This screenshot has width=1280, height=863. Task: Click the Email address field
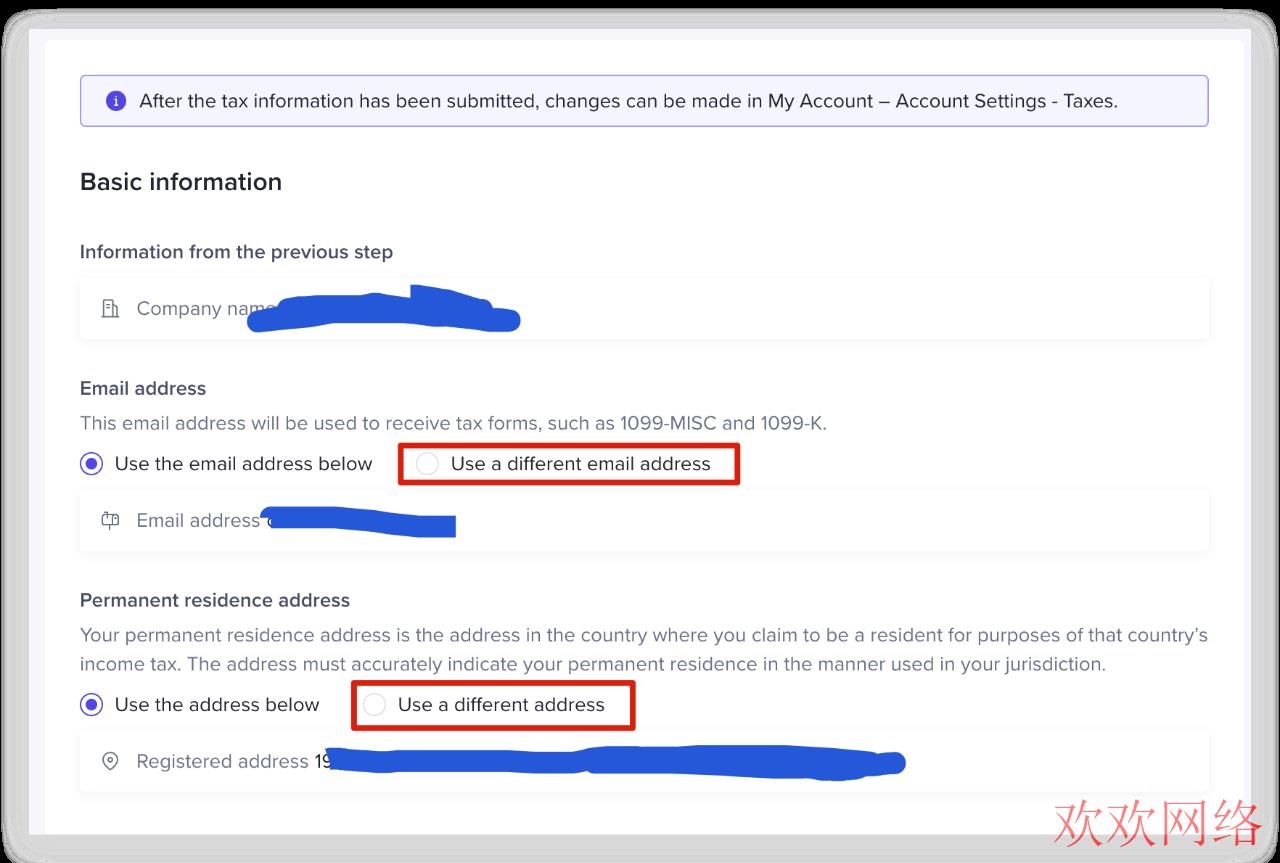(644, 520)
